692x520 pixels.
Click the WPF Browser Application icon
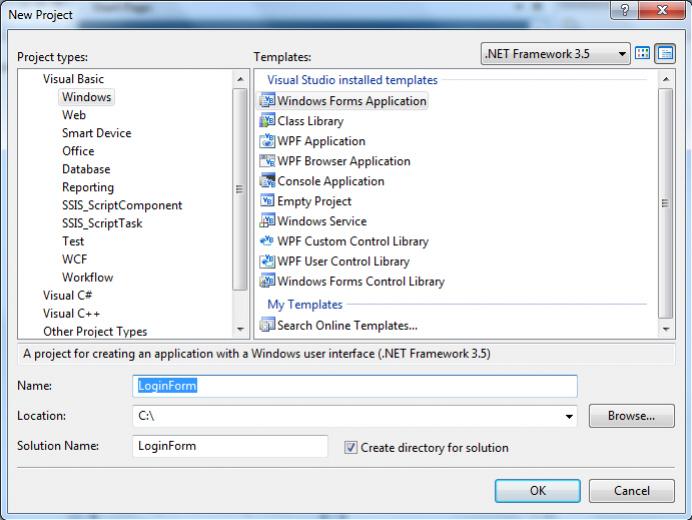point(267,161)
